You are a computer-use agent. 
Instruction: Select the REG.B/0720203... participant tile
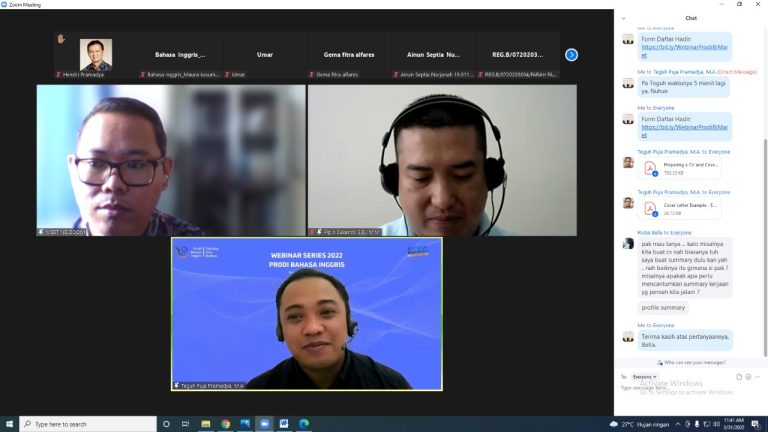tap(517, 55)
